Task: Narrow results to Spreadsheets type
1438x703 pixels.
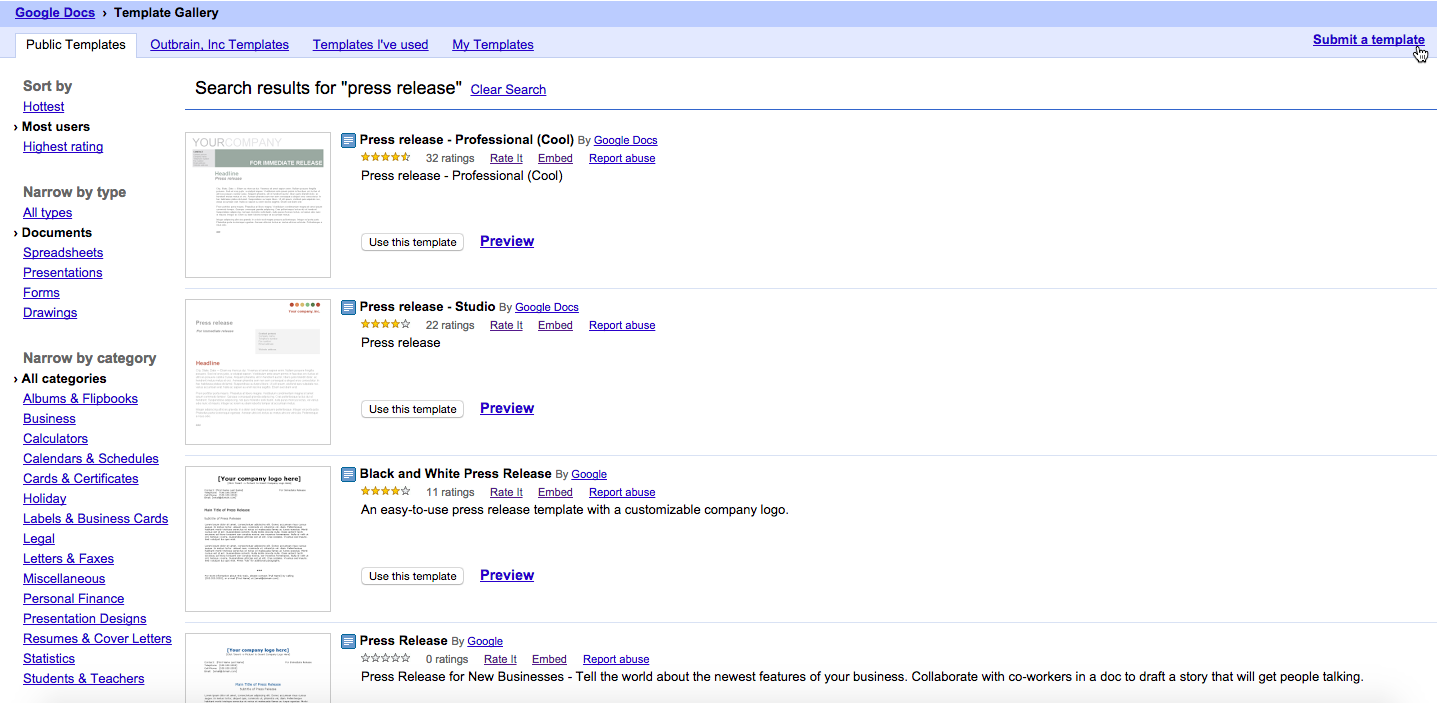Action: tap(63, 253)
